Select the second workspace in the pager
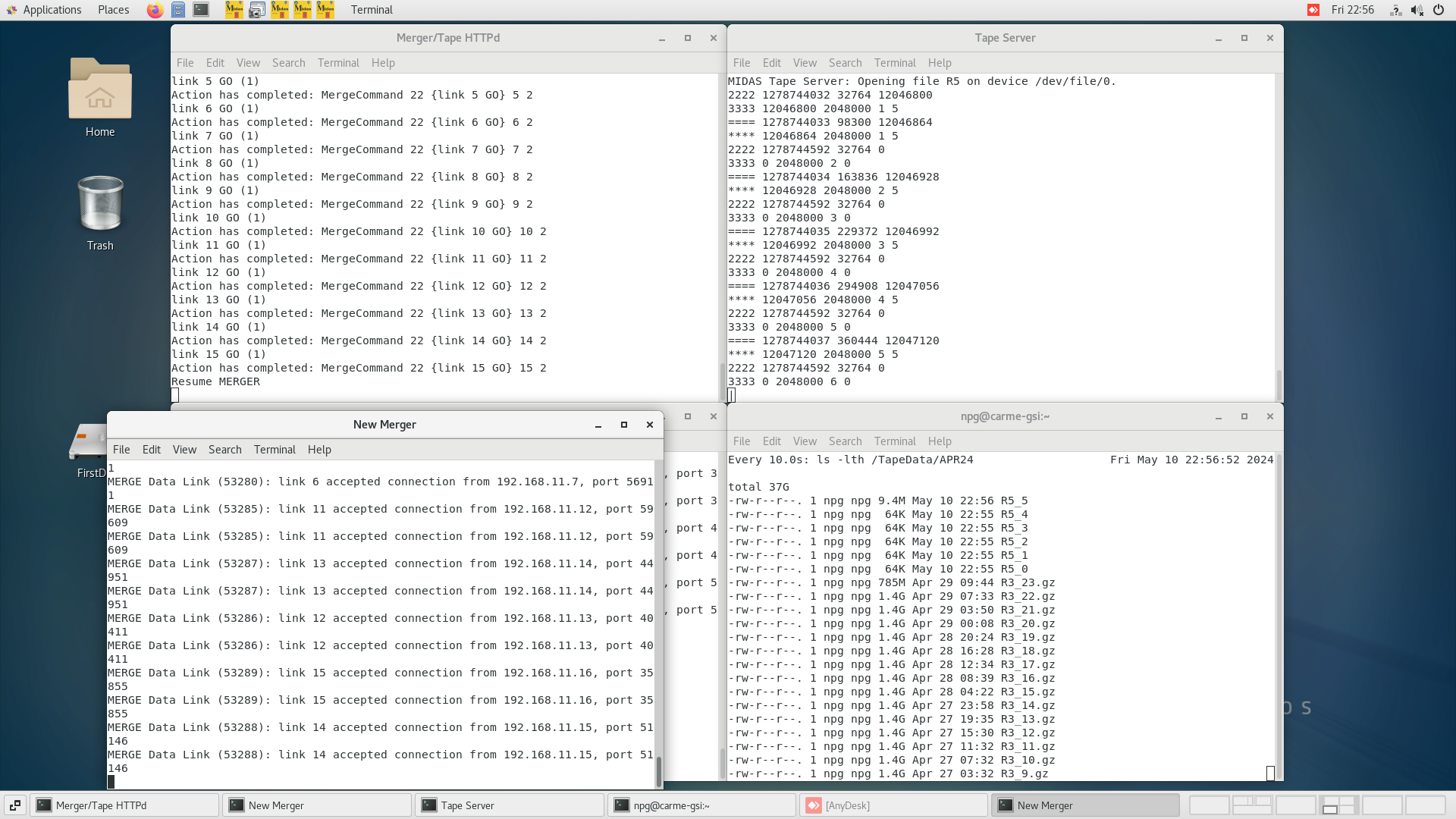The height and width of the screenshot is (819, 1456). (1251, 805)
